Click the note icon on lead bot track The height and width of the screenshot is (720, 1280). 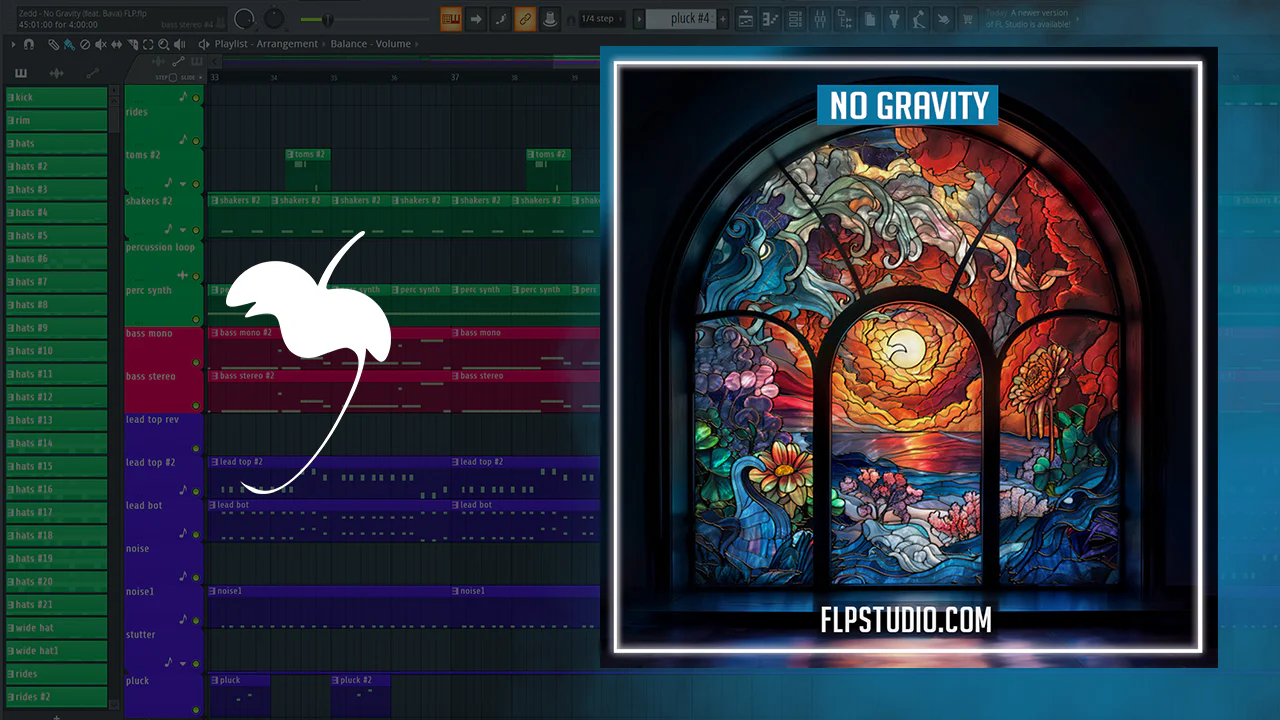click(183, 533)
